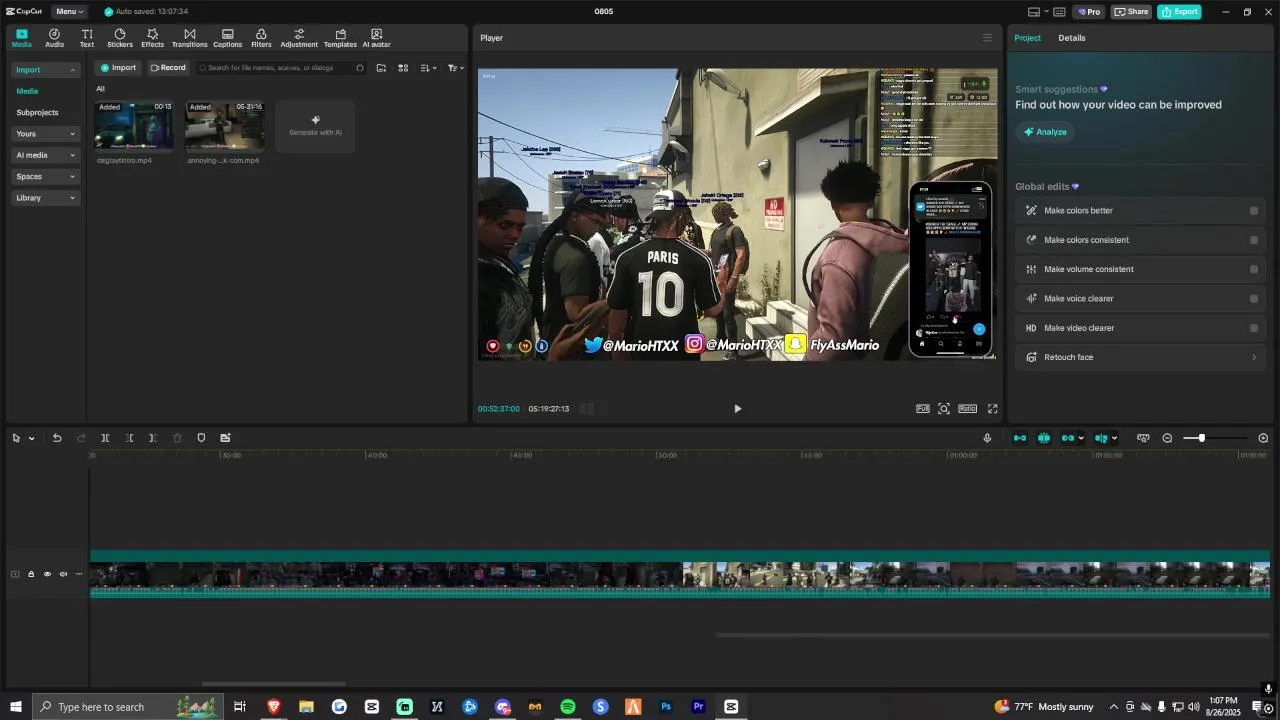
Task: Open the player panel hamburger menu
Action: (x=987, y=38)
